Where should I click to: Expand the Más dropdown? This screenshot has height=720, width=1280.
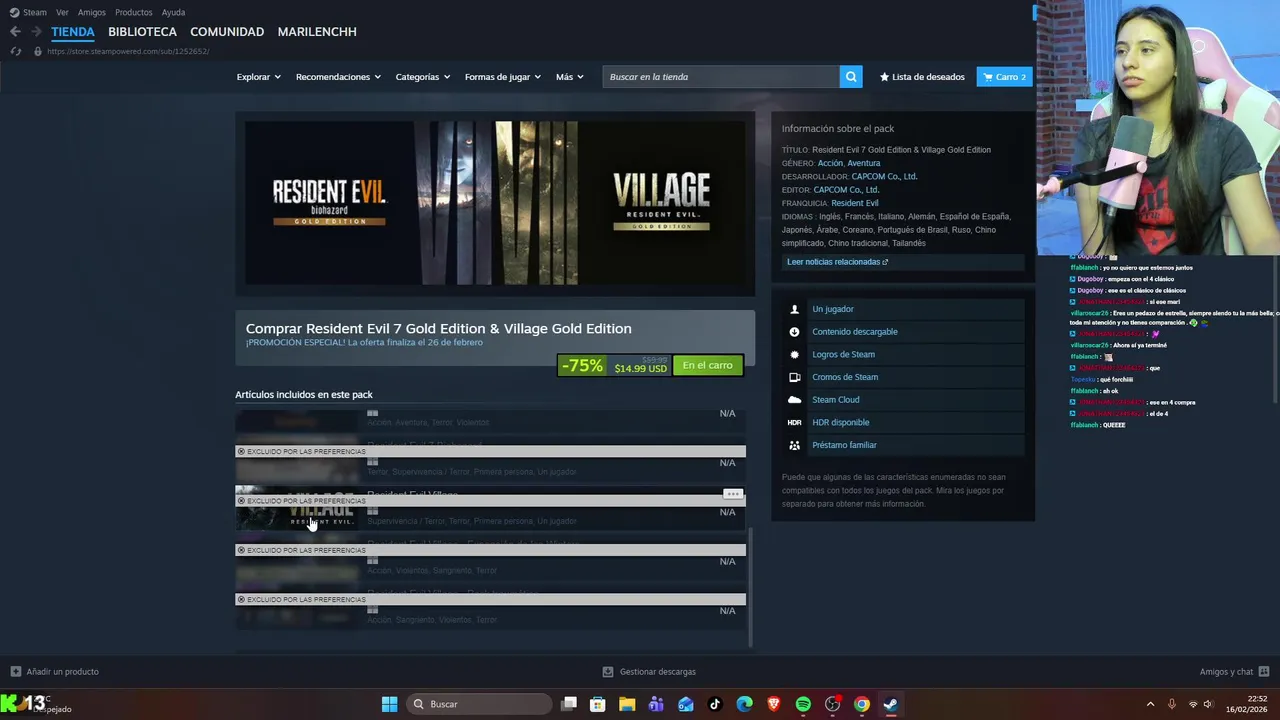tap(569, 77)
